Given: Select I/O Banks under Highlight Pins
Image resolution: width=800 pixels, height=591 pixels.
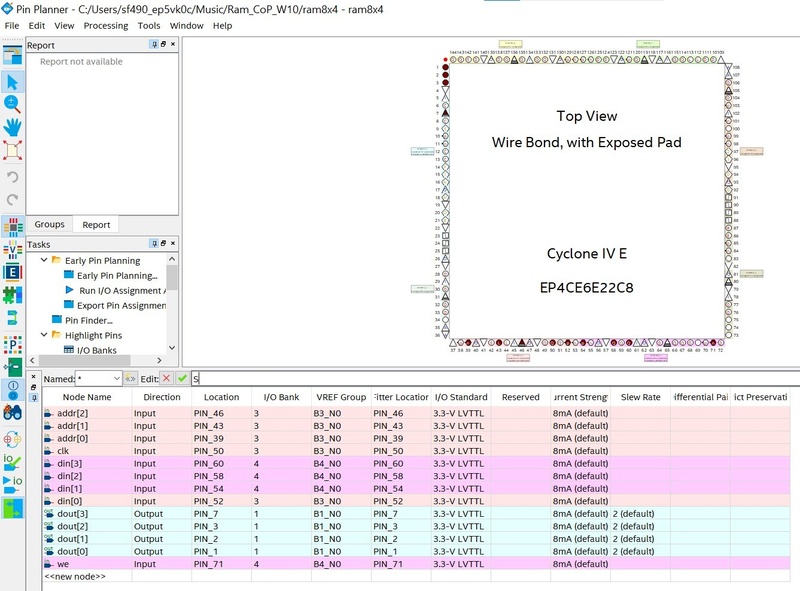Looking at the screenshot, I should pyautogui.click(x=97, y=350).
